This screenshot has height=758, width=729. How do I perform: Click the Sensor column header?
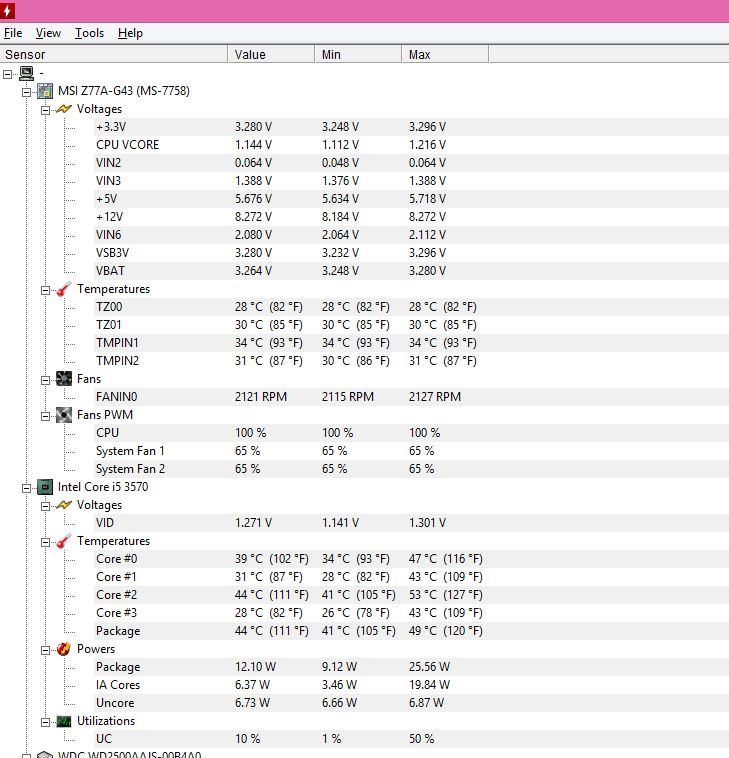click(x=114, y=54)
